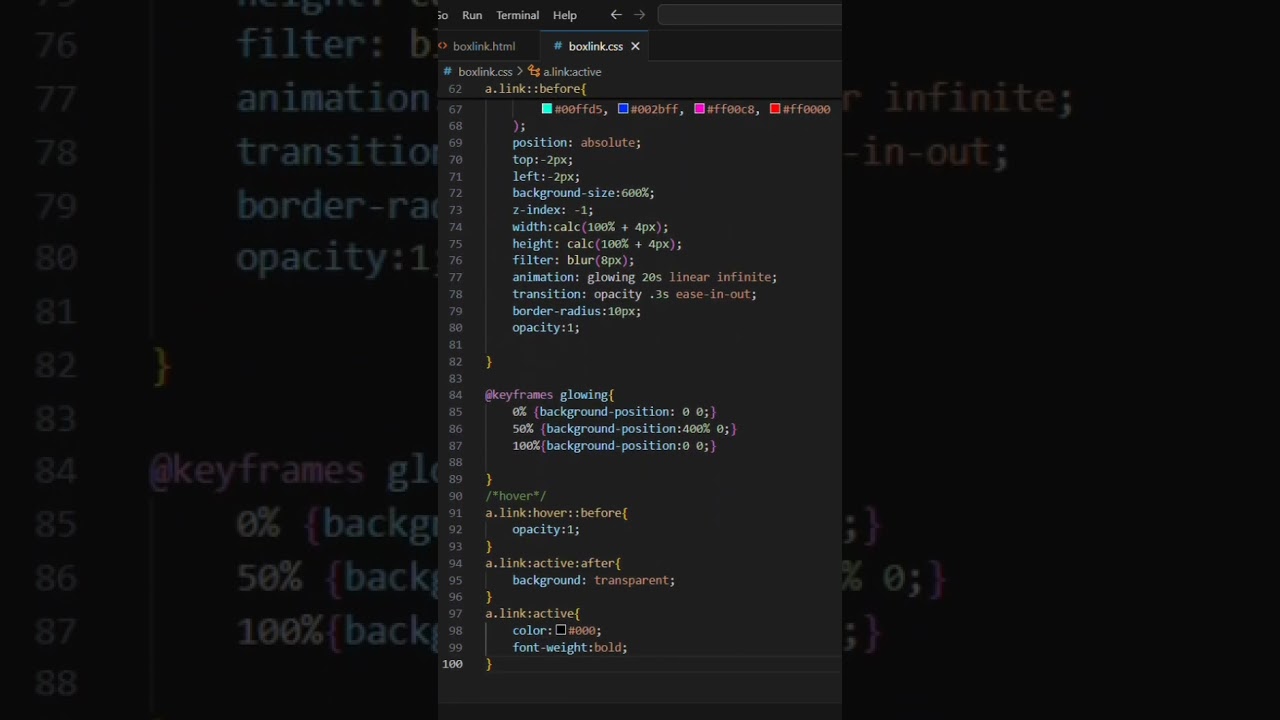This screenshot has height=720, width=1280.
Task: Click 'z-index: -1;' on line 73
Action: tap(553, 210)
